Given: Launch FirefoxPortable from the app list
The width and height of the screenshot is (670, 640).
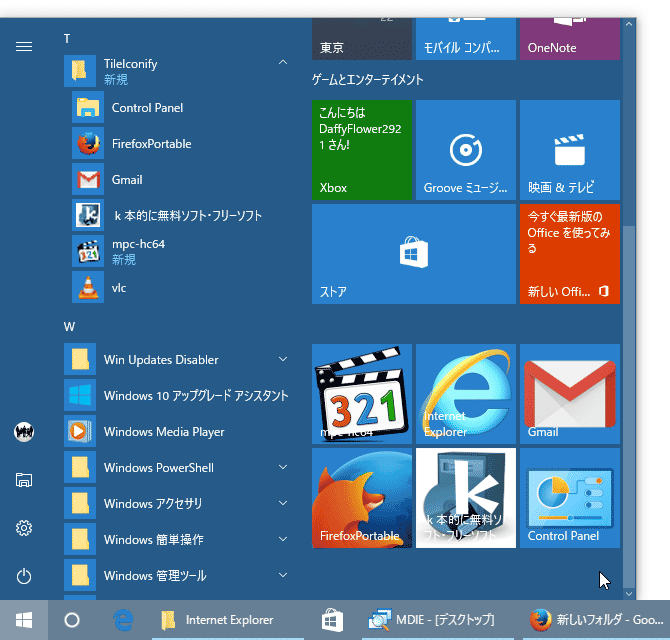Looking at the screenshot, I should pyautogui.click(x=179, y=144).
